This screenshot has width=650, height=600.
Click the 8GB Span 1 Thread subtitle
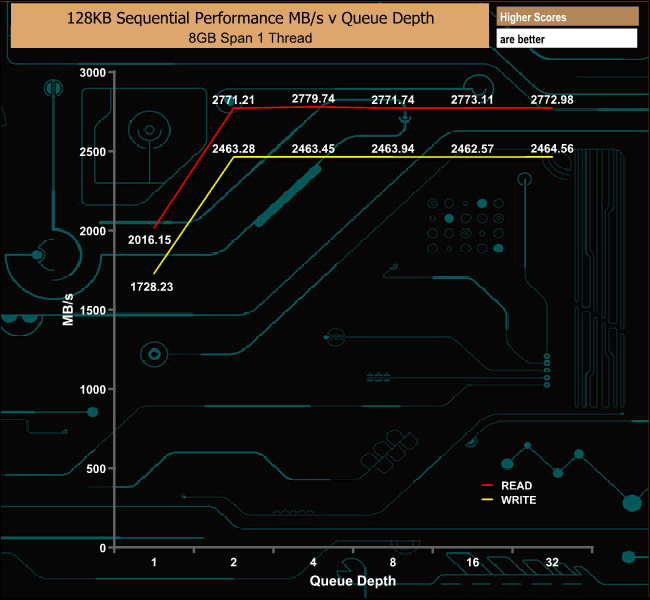[250, 38]
